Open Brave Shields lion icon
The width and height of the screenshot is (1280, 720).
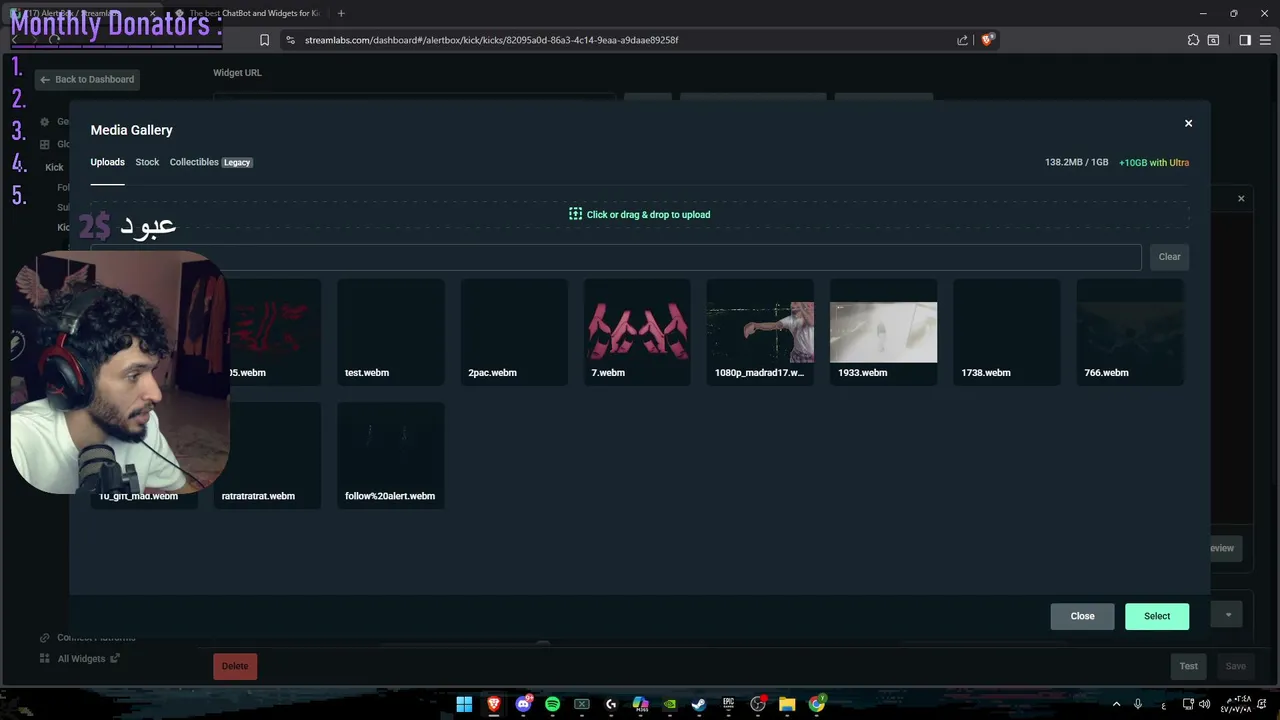coord(987,40)
